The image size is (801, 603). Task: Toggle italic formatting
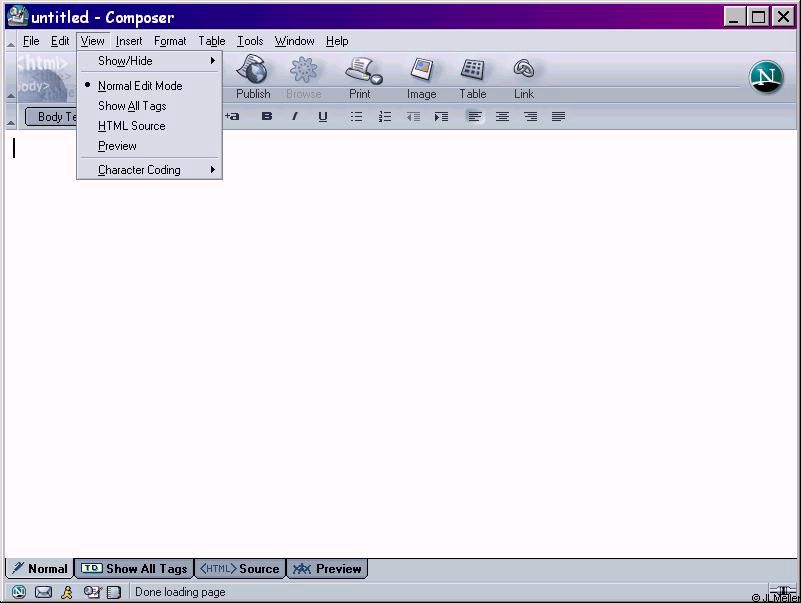[x=294, y=117]
